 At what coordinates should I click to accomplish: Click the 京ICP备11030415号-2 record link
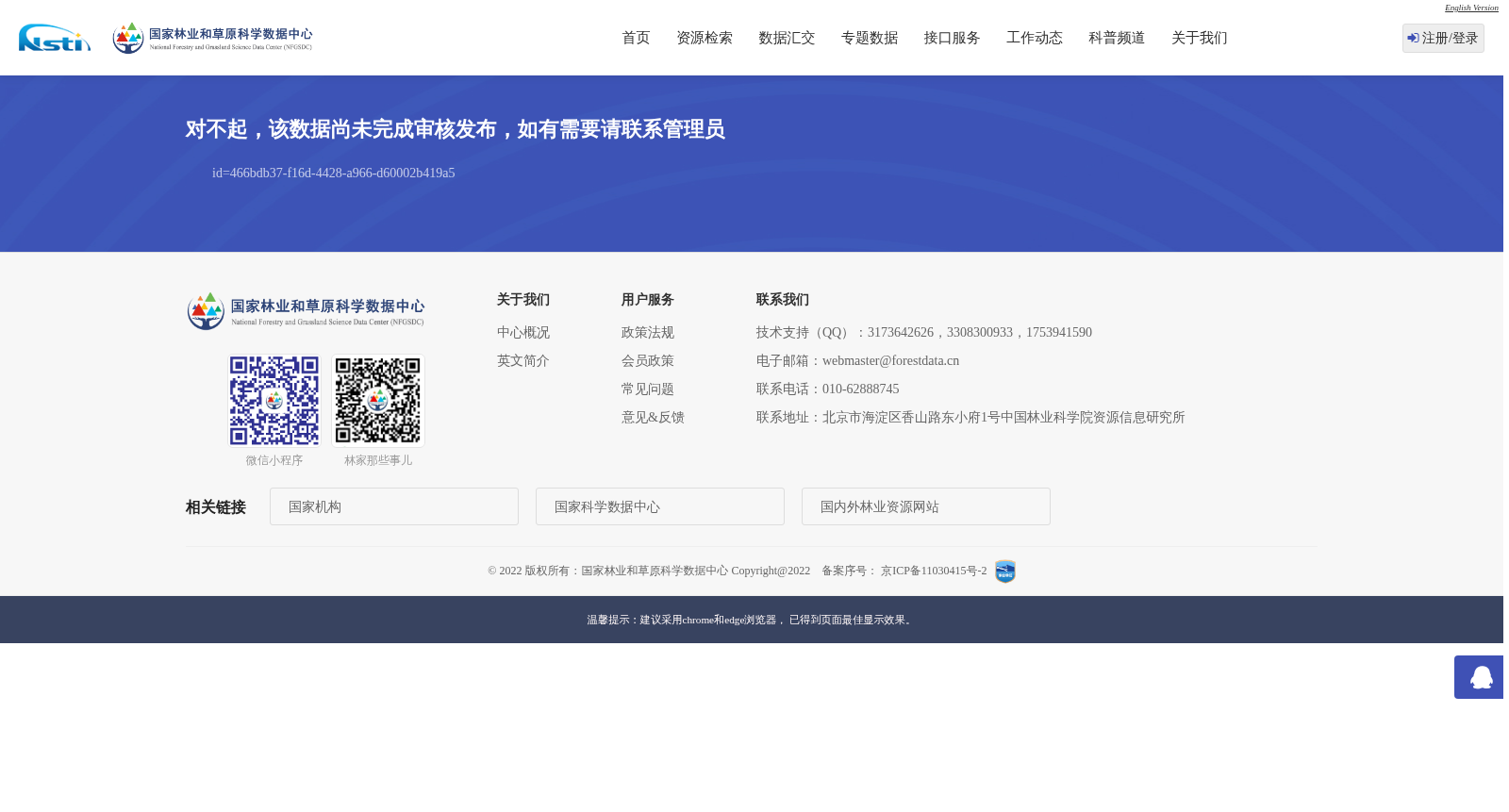point(934,571)
